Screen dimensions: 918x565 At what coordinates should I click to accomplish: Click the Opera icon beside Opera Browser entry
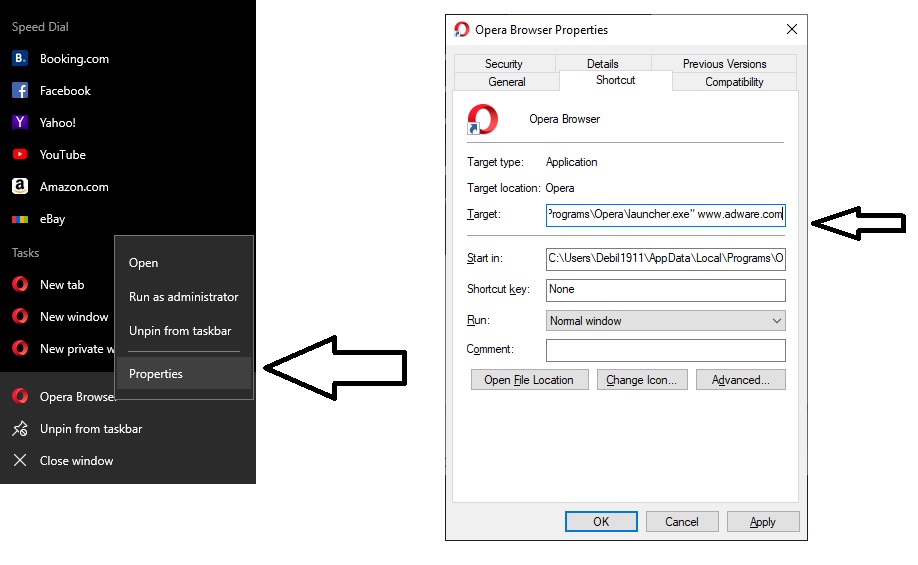20,396
